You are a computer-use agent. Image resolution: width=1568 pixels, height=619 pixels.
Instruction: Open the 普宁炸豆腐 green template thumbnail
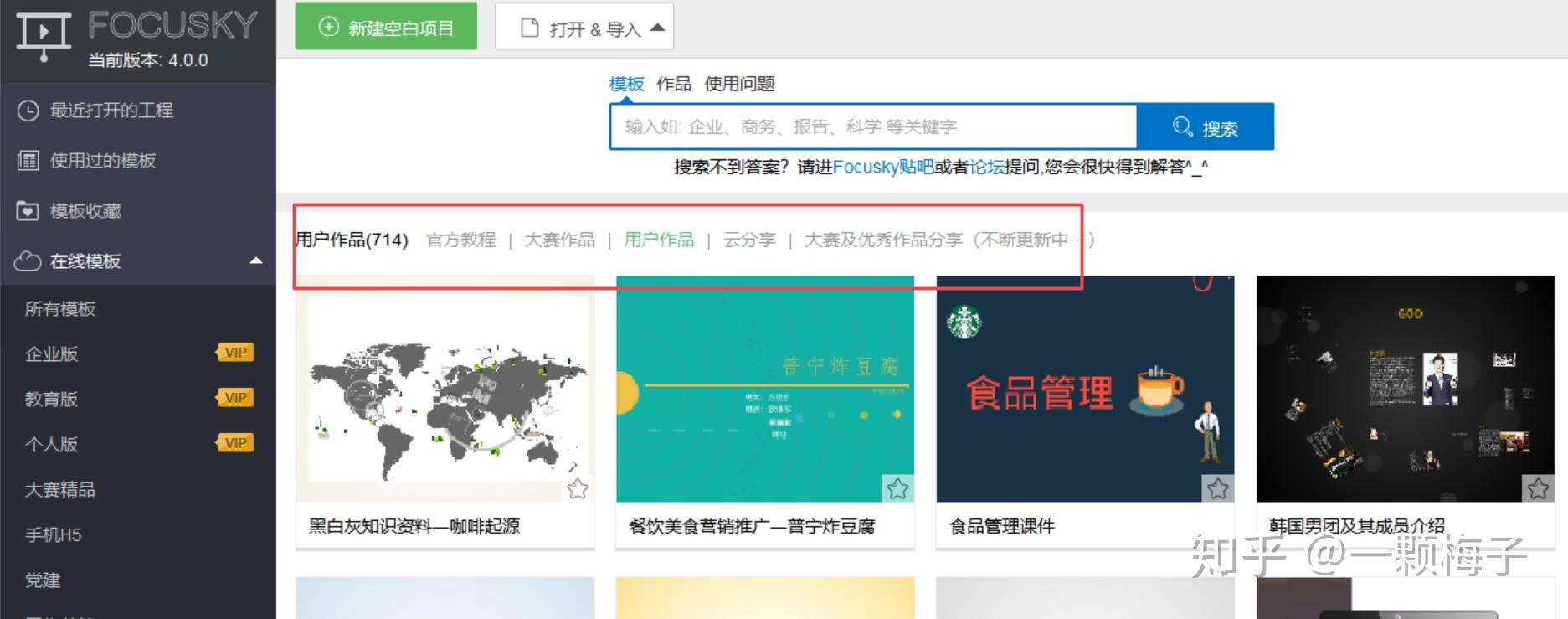click(x=765, y=389)
